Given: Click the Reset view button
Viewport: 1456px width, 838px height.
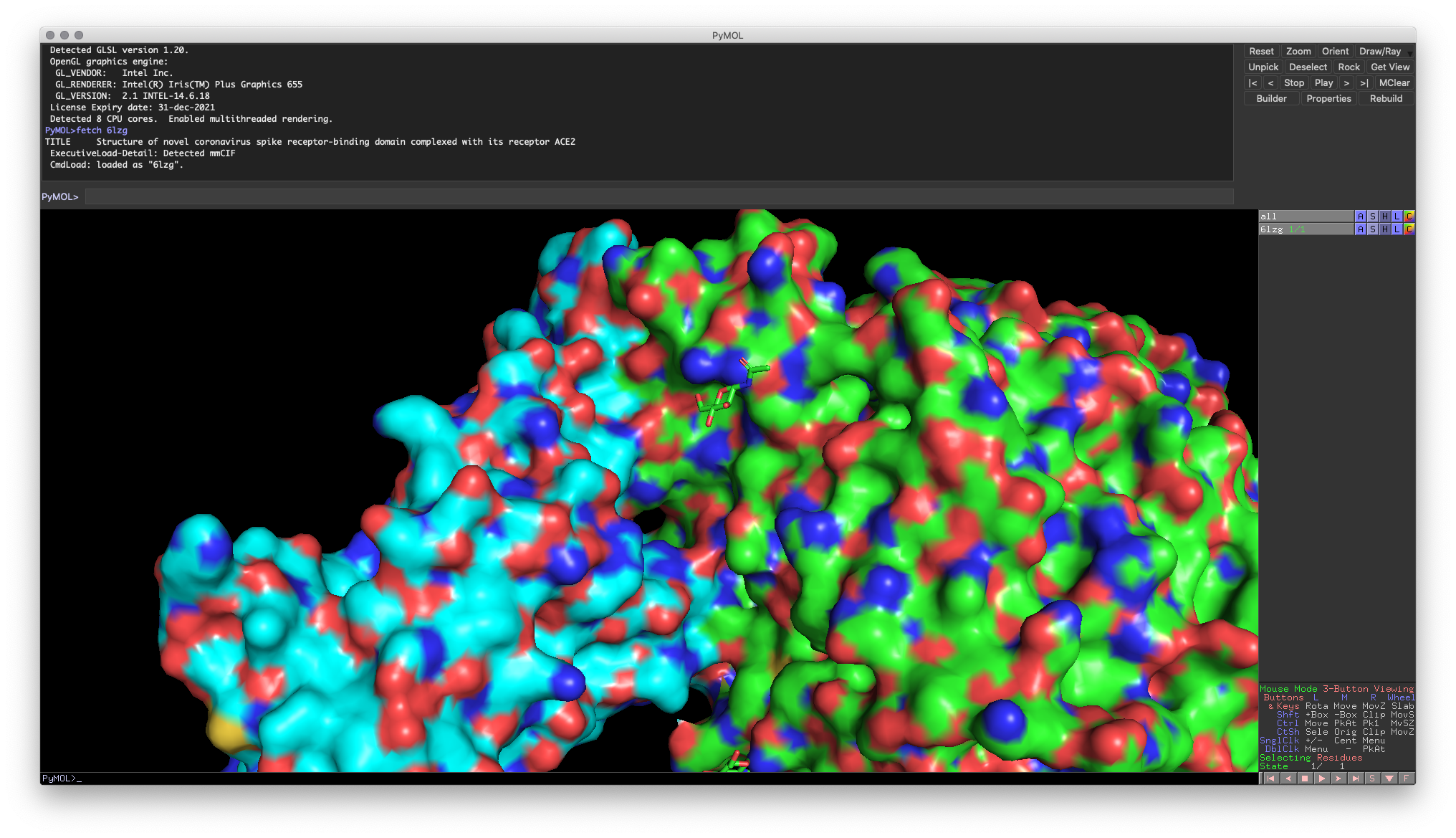Looking at the screenshot, I should [1261, 52].
